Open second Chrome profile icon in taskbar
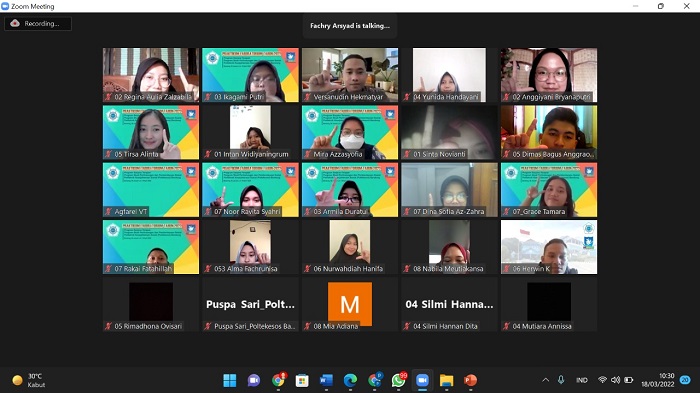The width and height of the screenshot is (700, 393). point(375,380)
